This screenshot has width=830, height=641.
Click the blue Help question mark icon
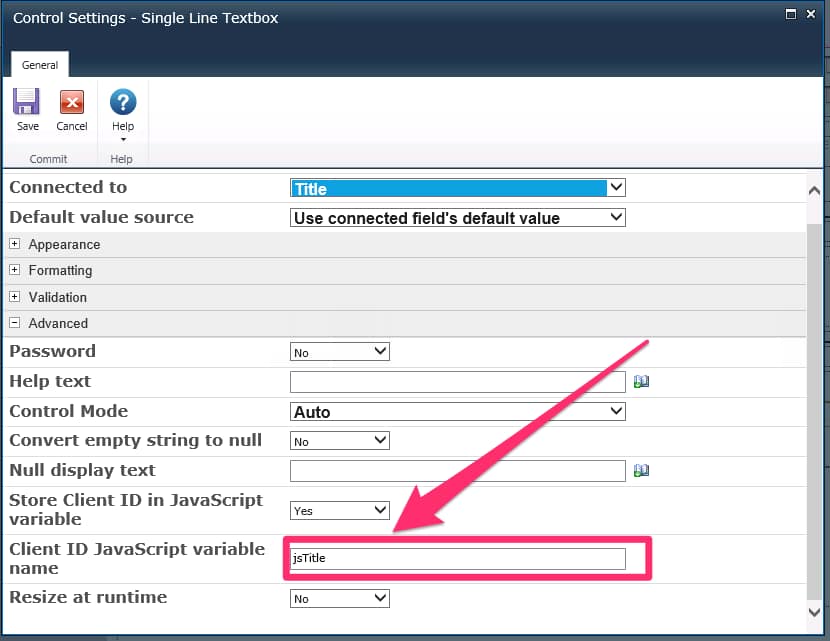[122, 103]
